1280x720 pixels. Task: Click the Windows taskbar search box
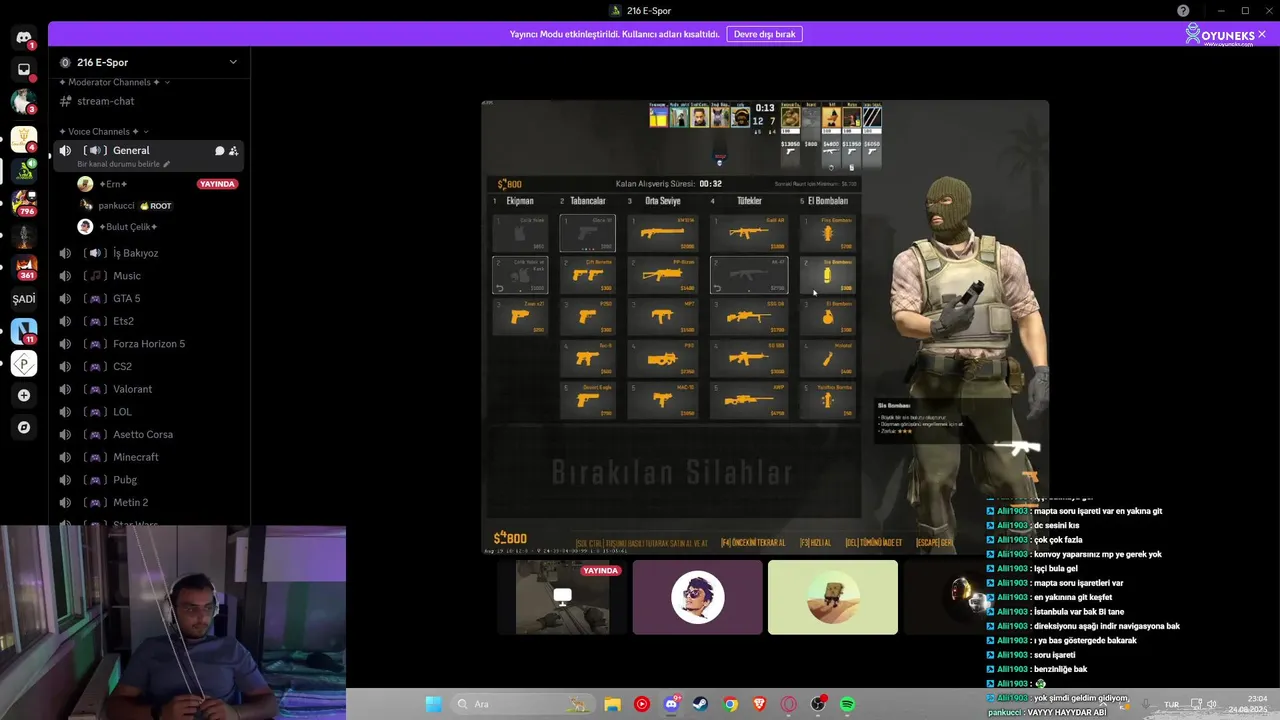click(524, 704)
